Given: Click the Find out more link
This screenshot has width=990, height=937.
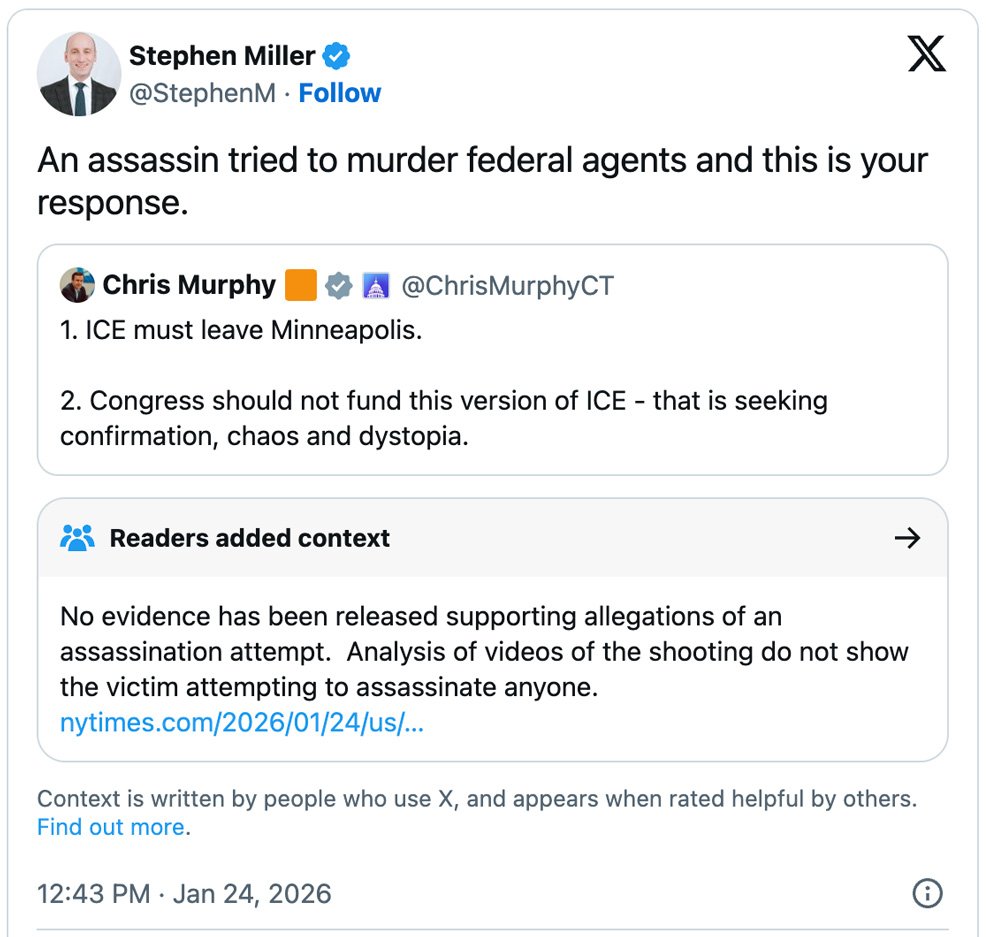Looking at the screenshot, I should (x=111, y=827).
